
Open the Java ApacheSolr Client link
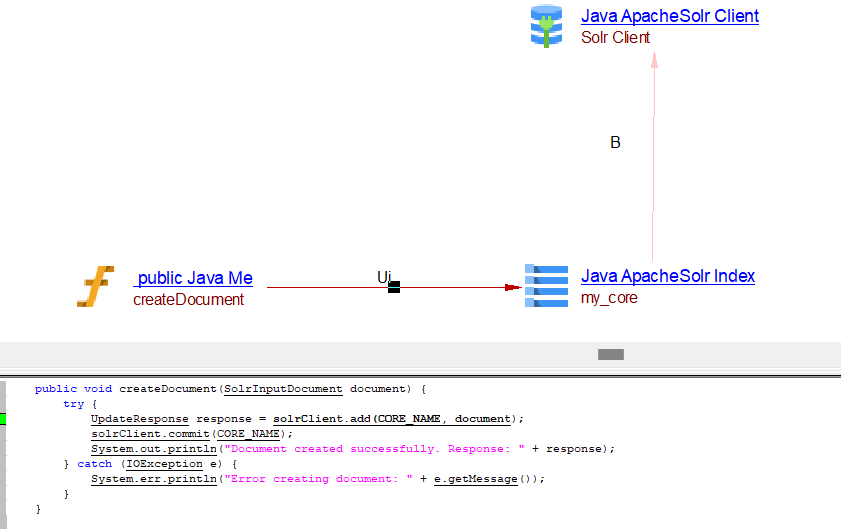click(x=669, y=16)
